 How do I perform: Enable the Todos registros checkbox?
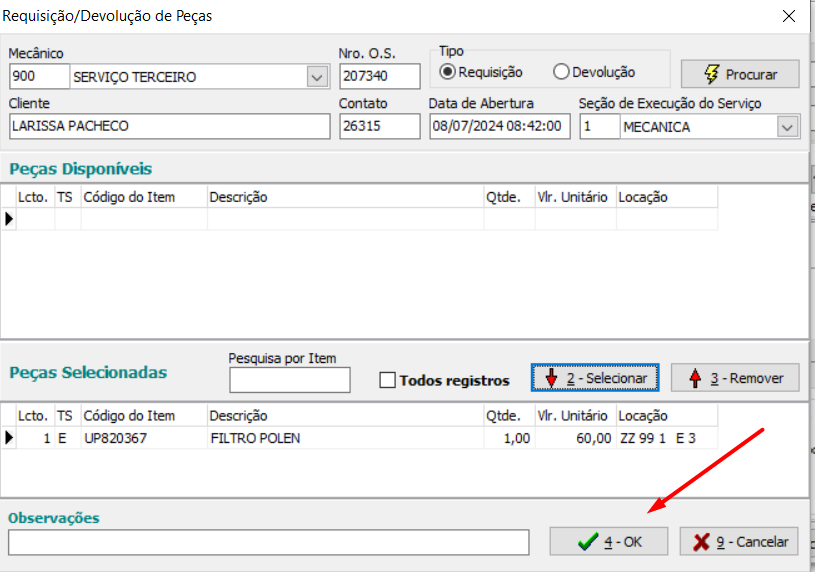pyautogui.click(x=387, y=380)
